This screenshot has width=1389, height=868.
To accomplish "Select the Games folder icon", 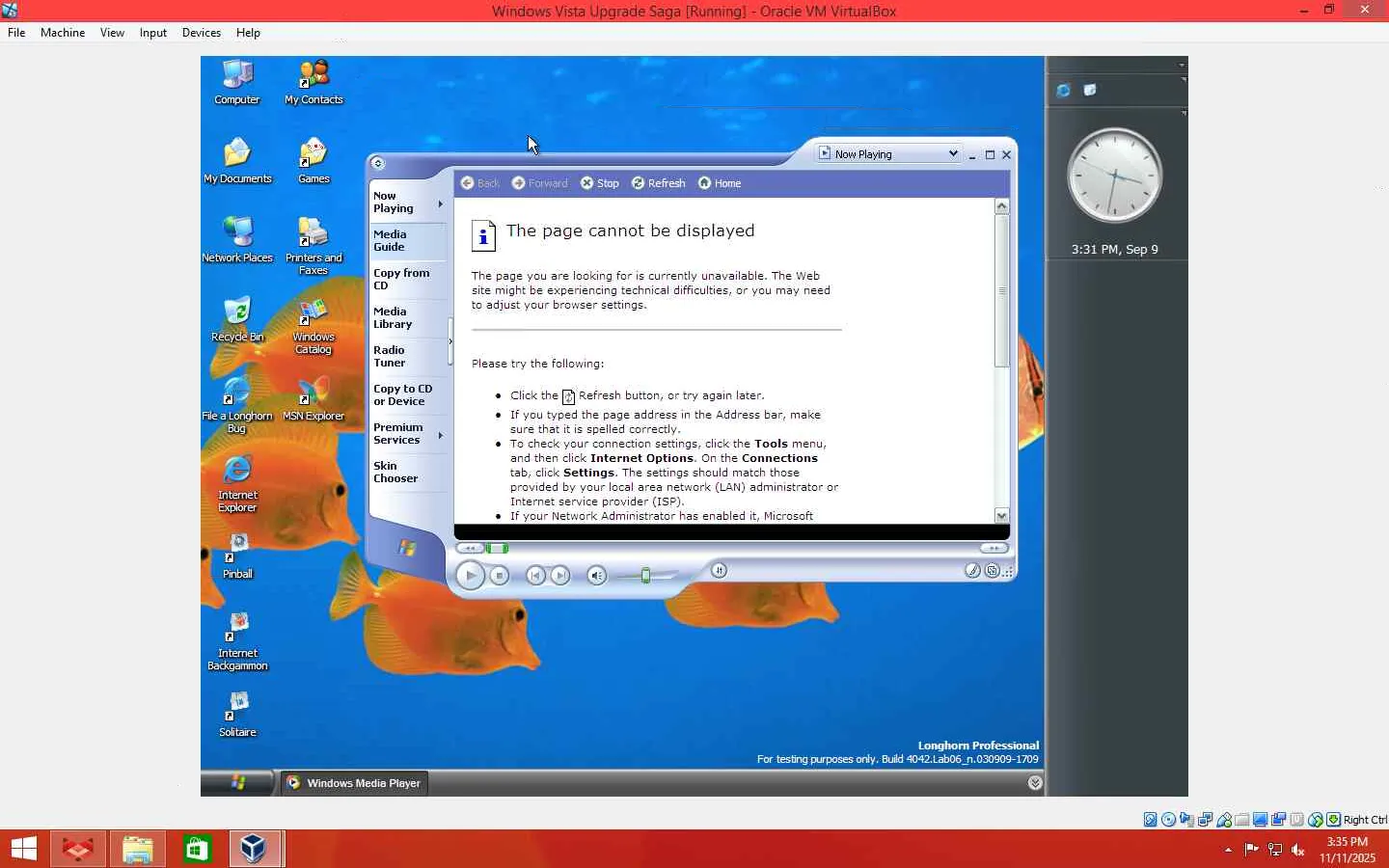I will [x=313, y=161].
